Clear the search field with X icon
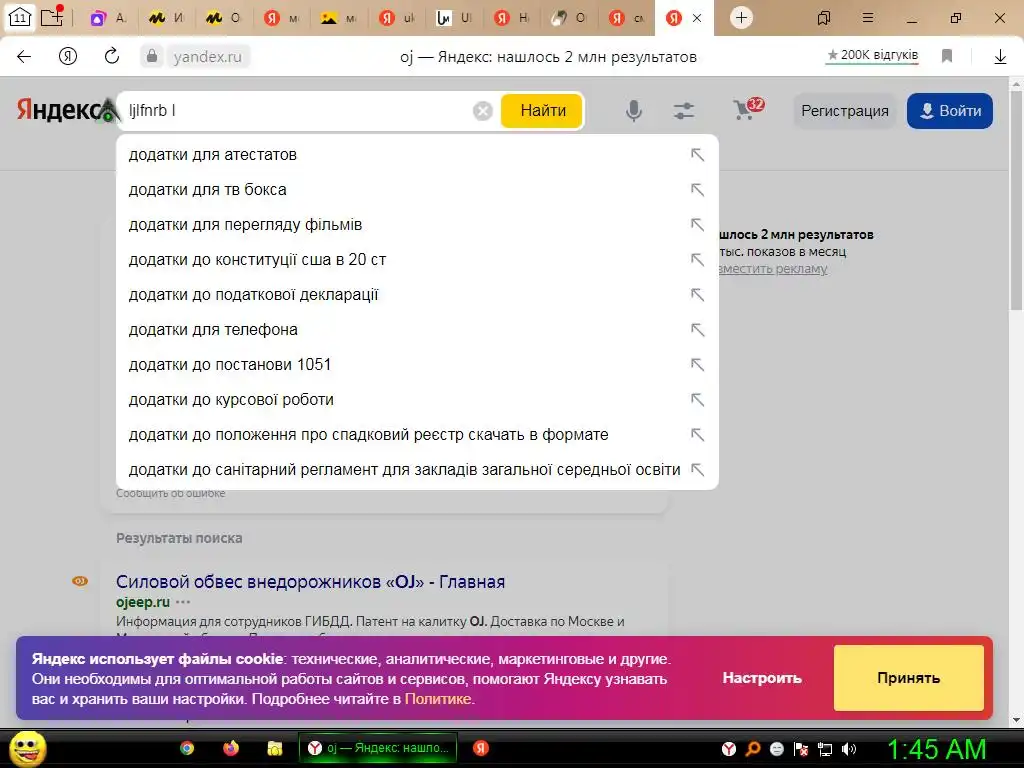 click(483, 111)
